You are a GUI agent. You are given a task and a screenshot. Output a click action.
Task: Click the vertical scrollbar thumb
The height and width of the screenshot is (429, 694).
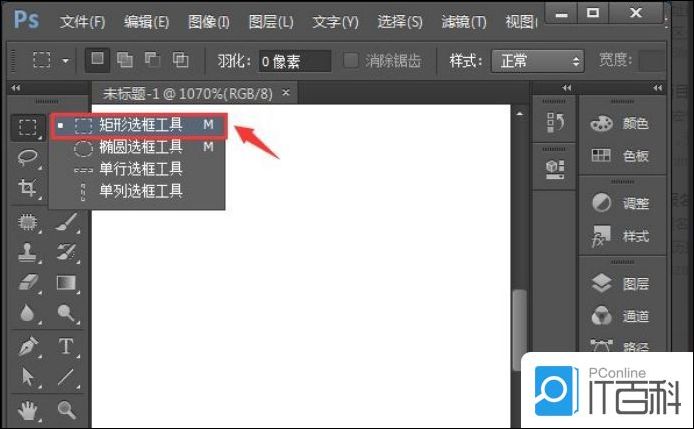(x=520, y=329)
